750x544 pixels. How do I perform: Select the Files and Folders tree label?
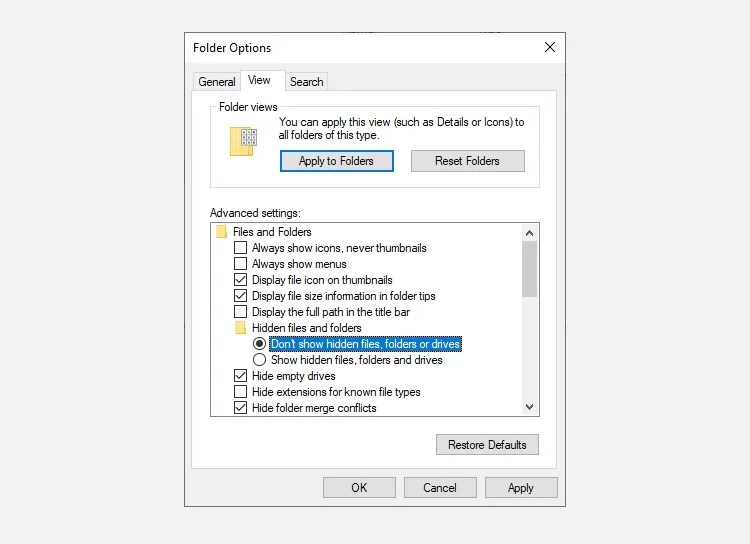272,232
